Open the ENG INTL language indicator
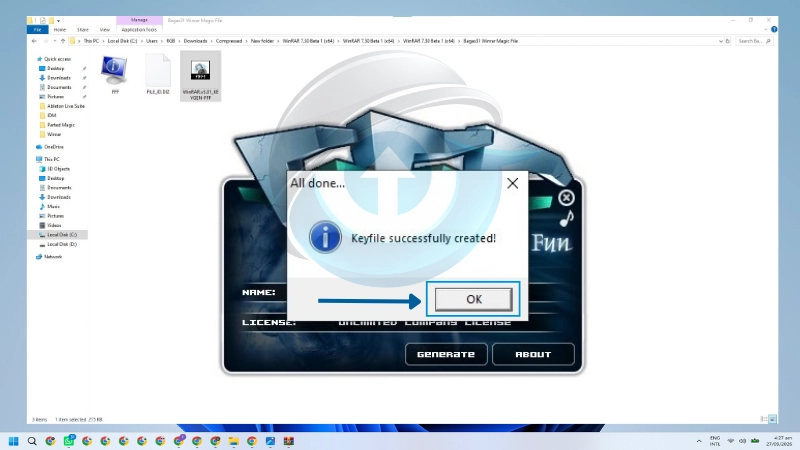Screen dimensions: 800x450 pos(715,441)
